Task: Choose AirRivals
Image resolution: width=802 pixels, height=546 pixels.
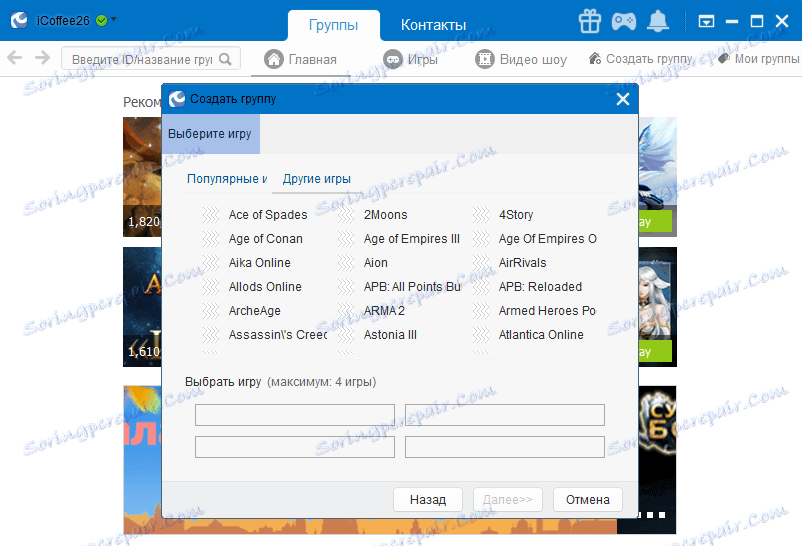Action: click(522, 263)
